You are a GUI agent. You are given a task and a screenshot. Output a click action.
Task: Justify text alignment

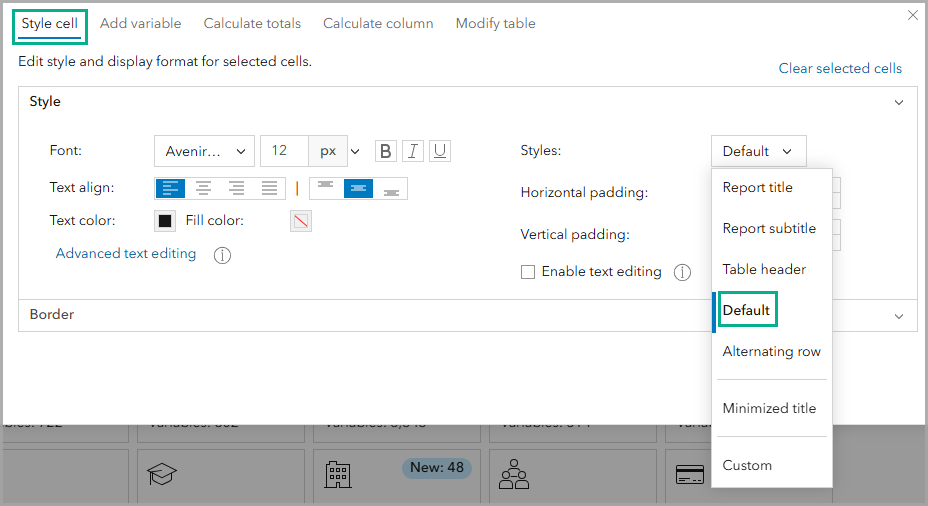tap(269, 189)
